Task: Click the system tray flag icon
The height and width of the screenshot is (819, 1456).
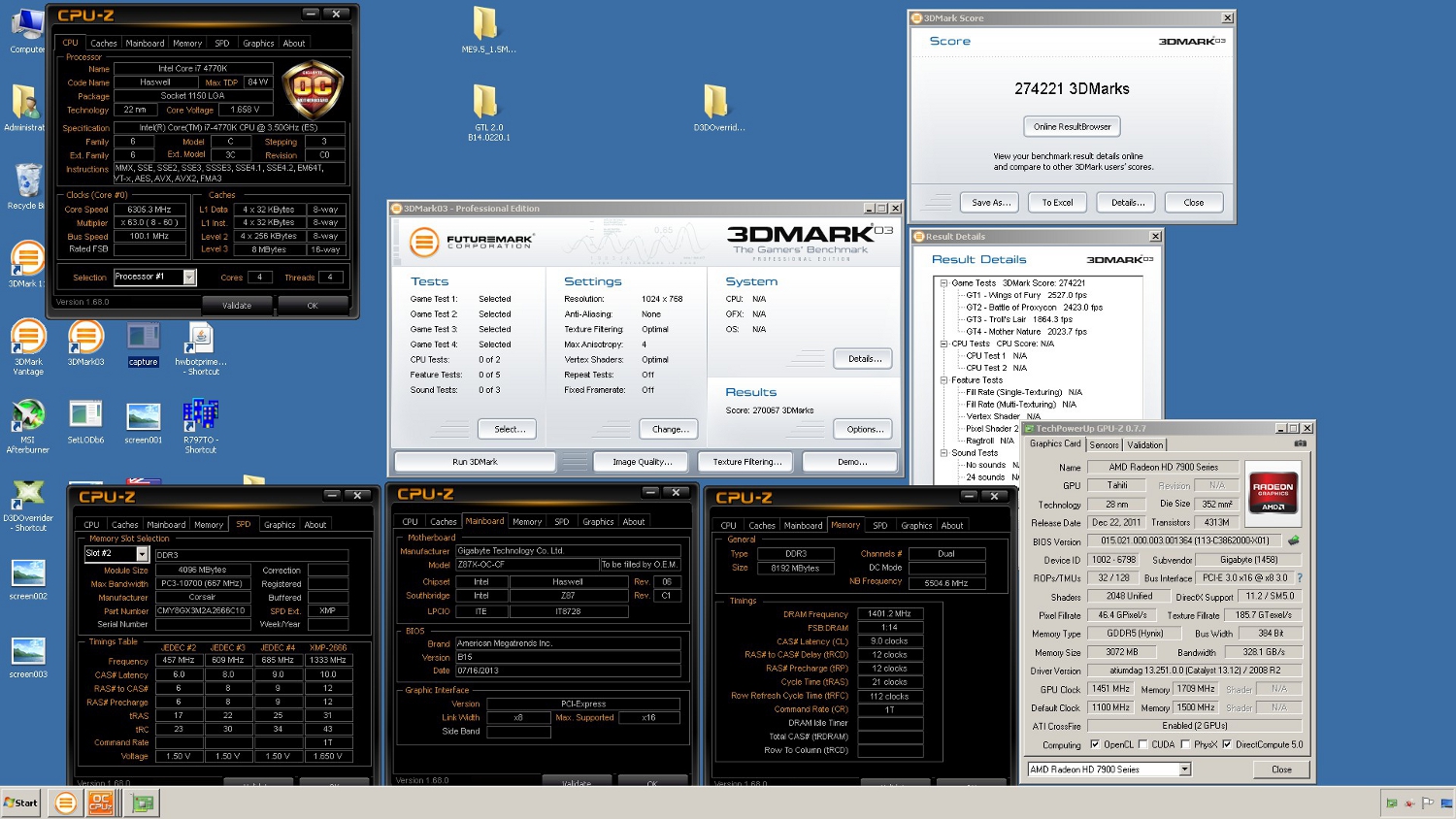Action: coord(1428,803)
